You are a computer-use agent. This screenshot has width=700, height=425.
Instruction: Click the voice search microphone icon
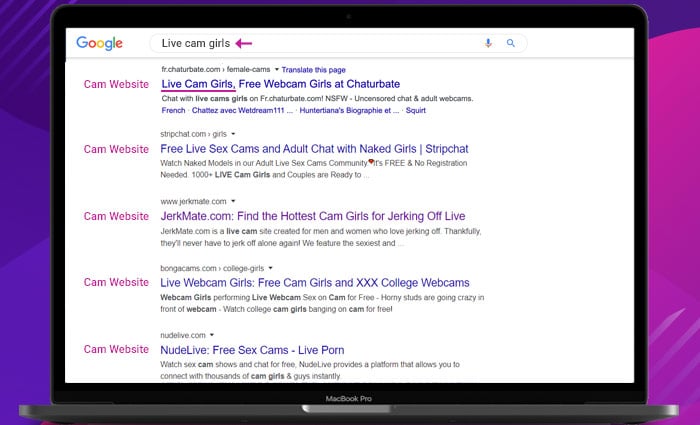(488, 43)
